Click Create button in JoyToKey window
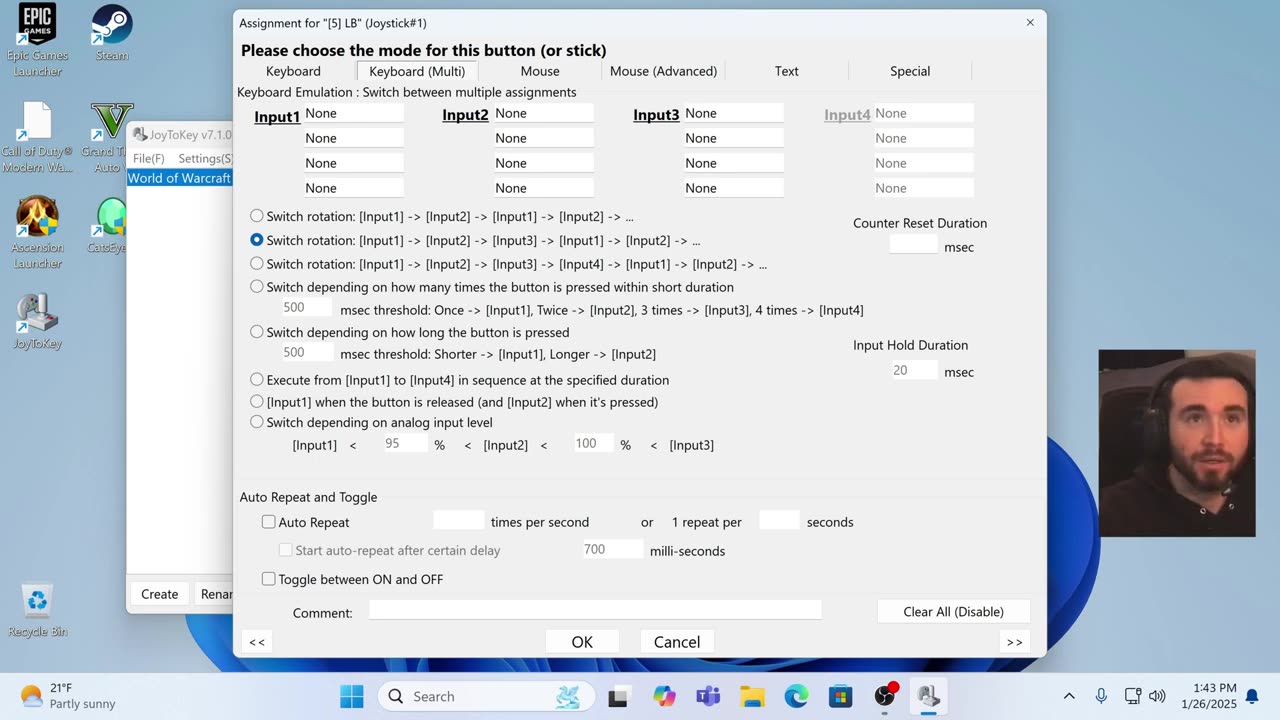 159,594
